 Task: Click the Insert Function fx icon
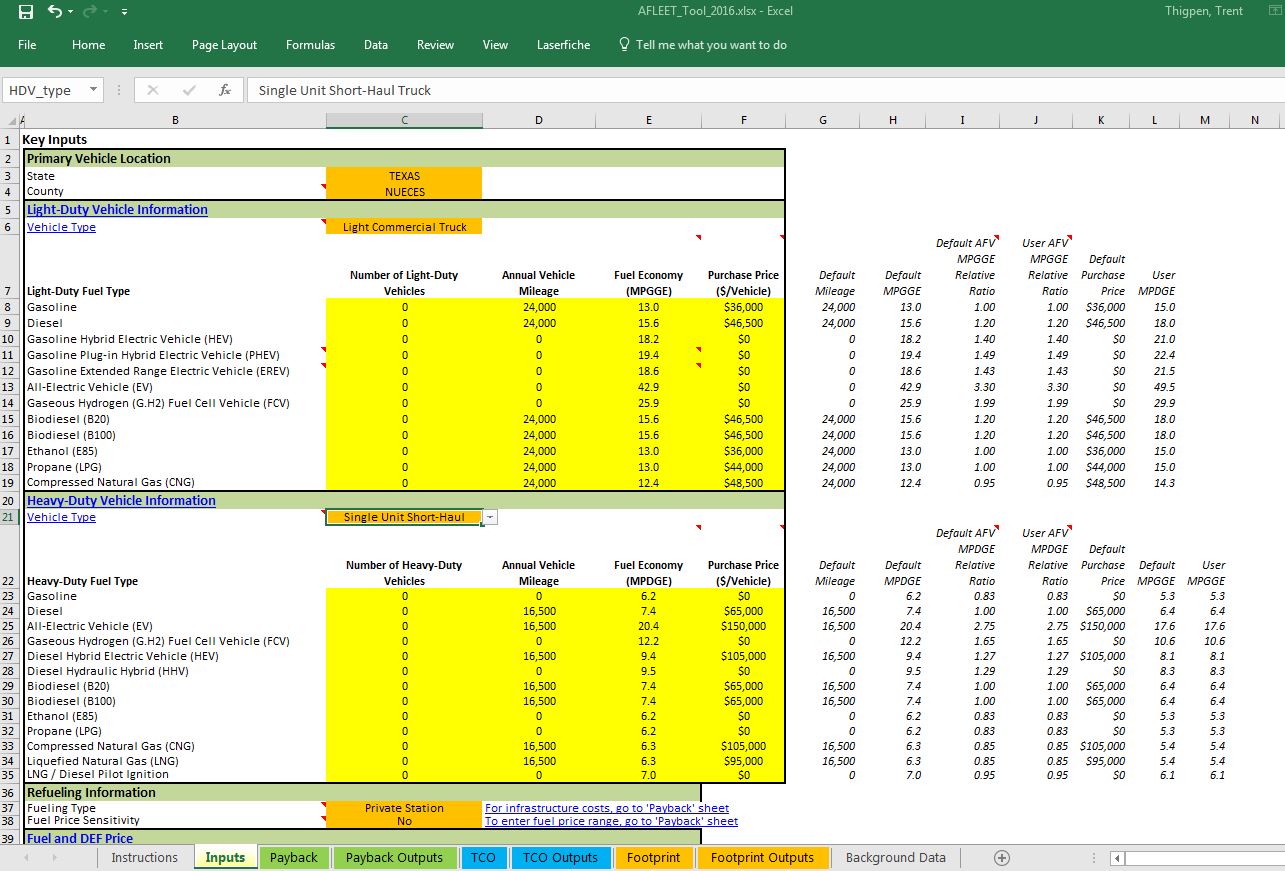[225, 90]
